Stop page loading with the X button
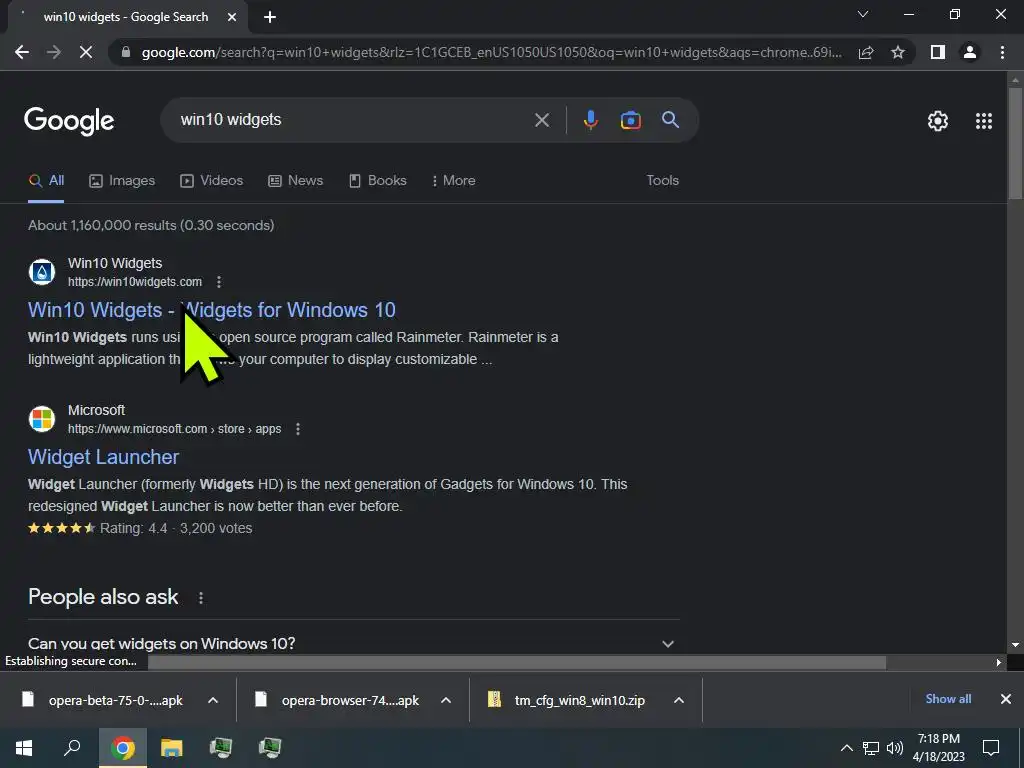This screenshot has height=768, width=1024. [86, 52]
